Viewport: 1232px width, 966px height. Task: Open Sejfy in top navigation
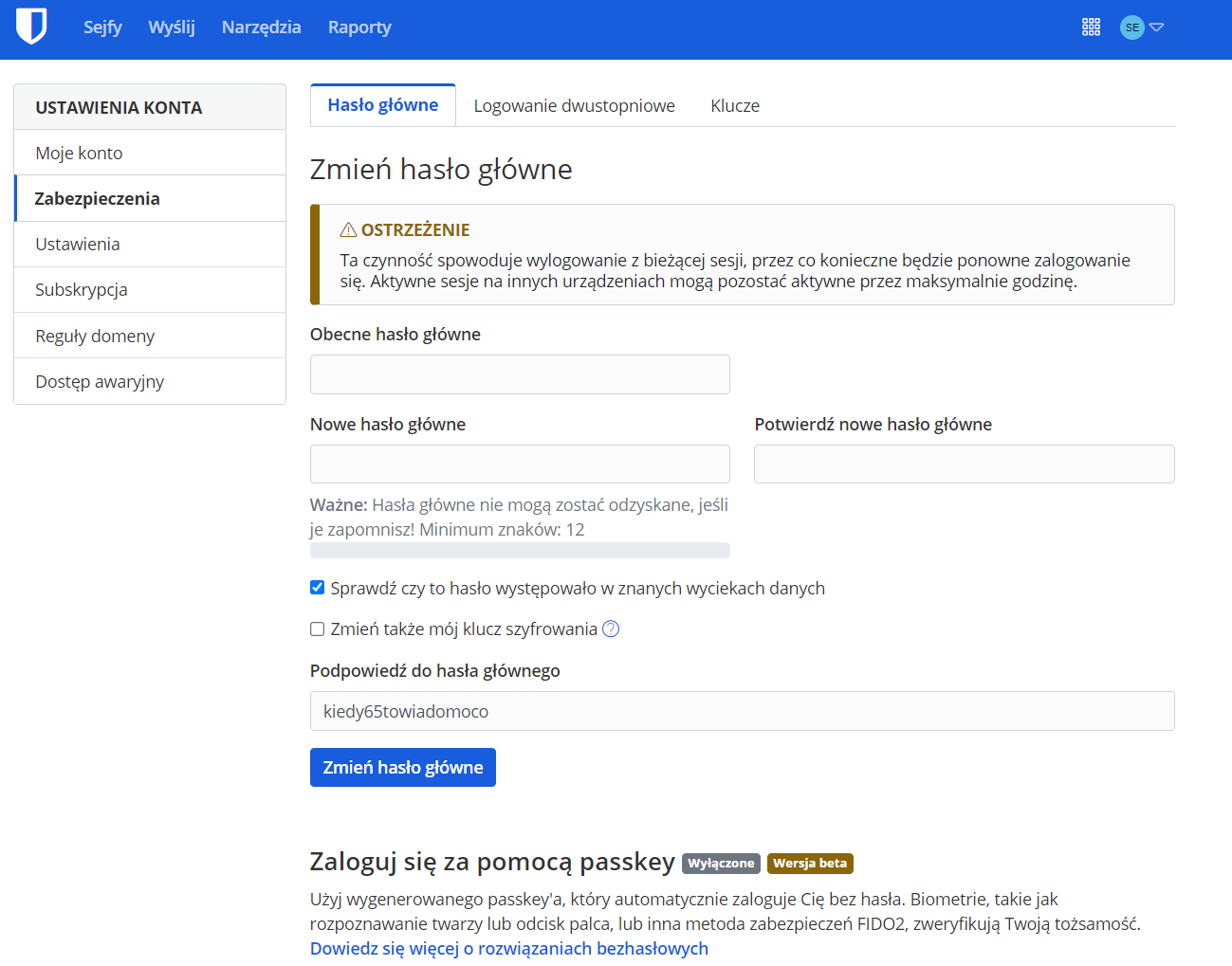pyautogui.click(x=102, y=27)
